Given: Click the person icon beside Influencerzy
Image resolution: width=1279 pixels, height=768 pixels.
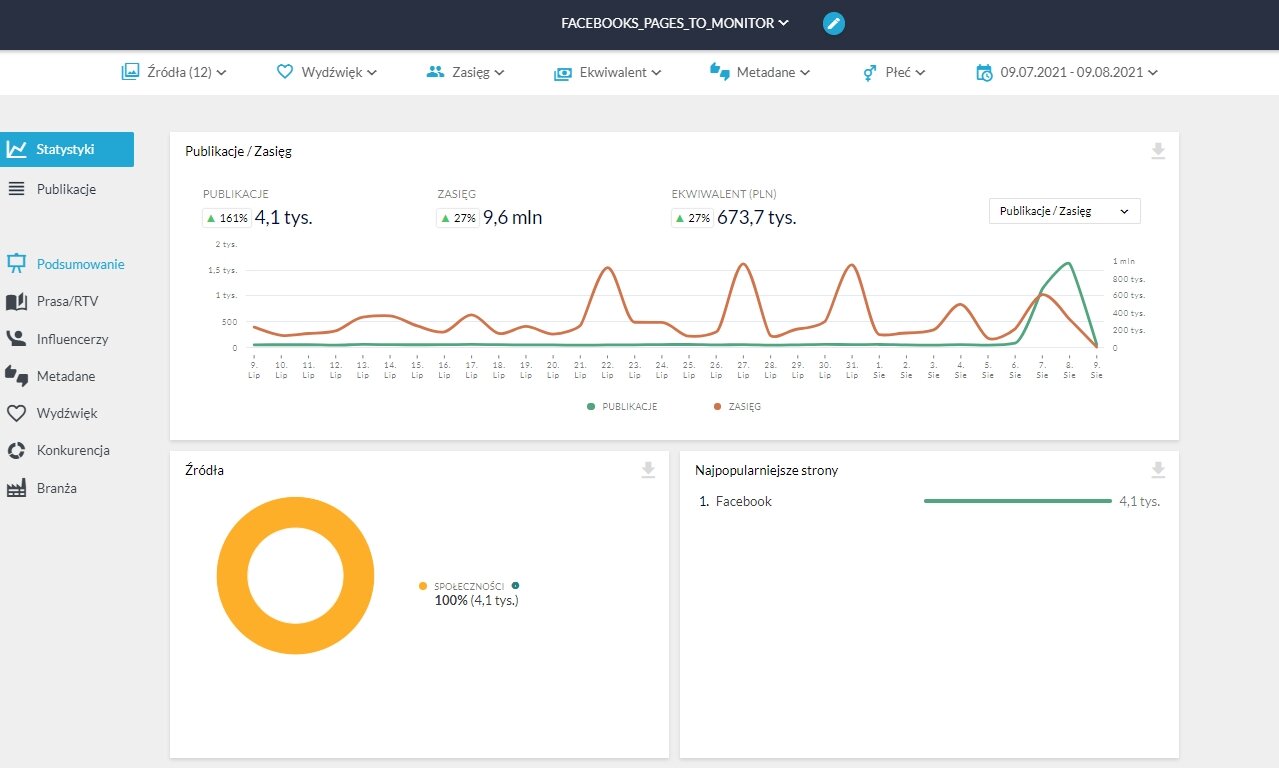Looking at the screenshot, I should tap(16, 339).
